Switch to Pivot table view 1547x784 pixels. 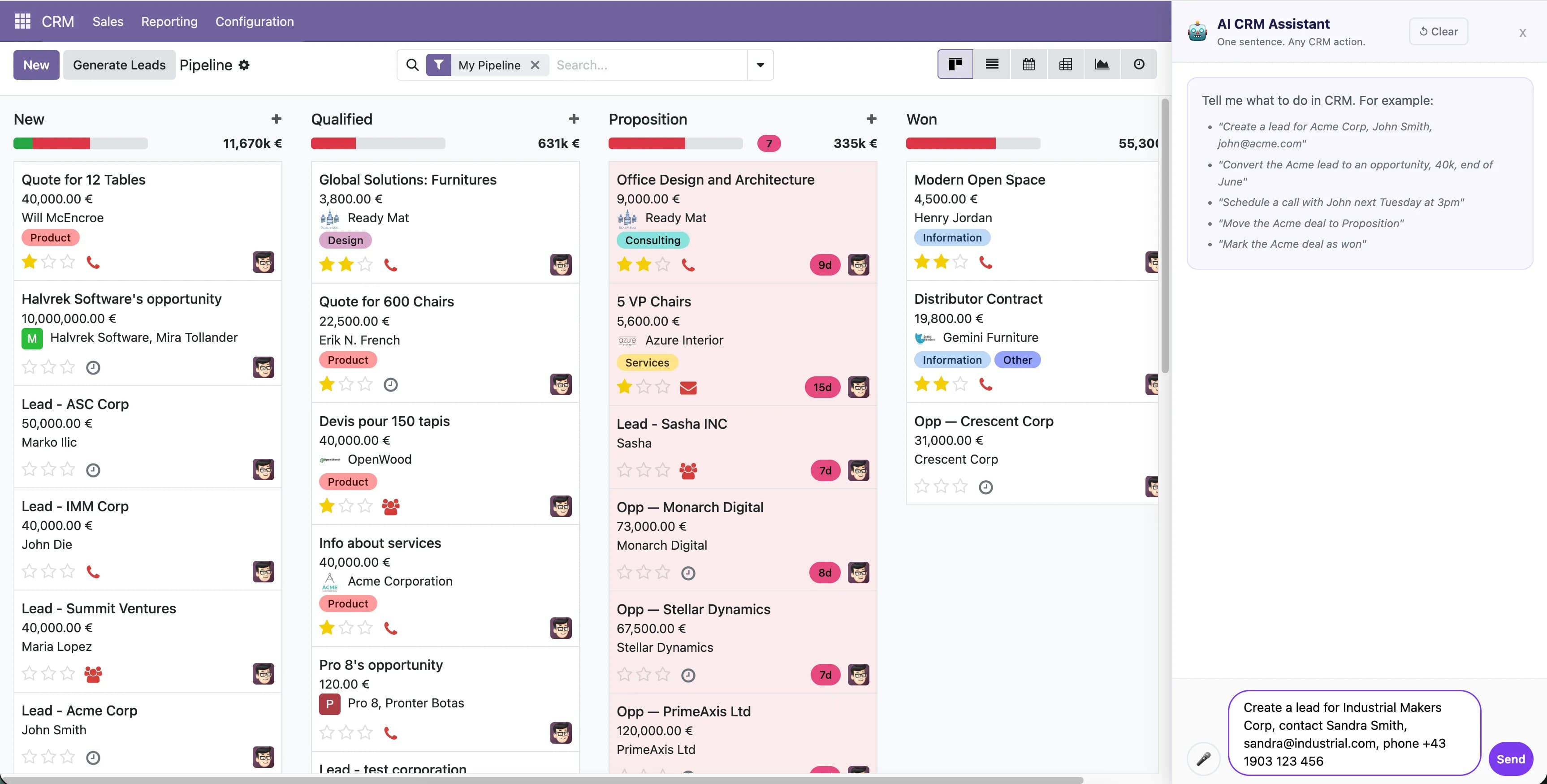pyautogui.click(x=1065, y=64)
